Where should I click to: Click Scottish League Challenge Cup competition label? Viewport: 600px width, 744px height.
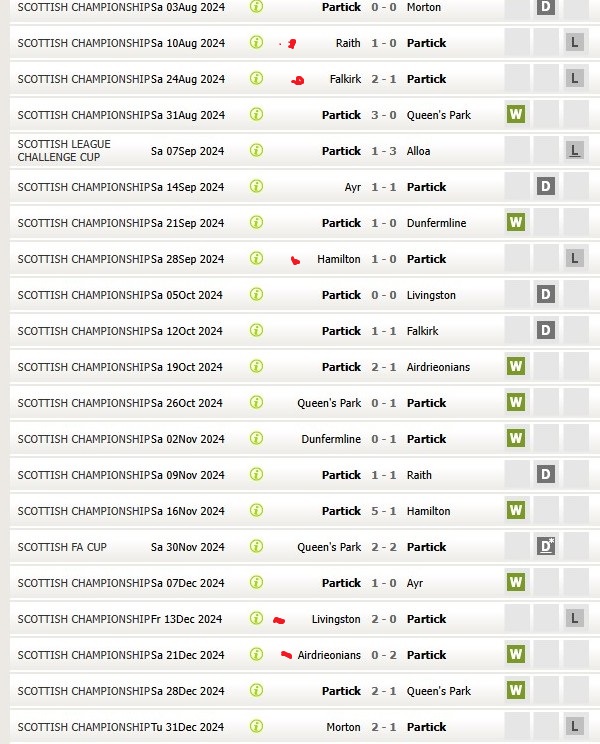[x=64, y=151]
